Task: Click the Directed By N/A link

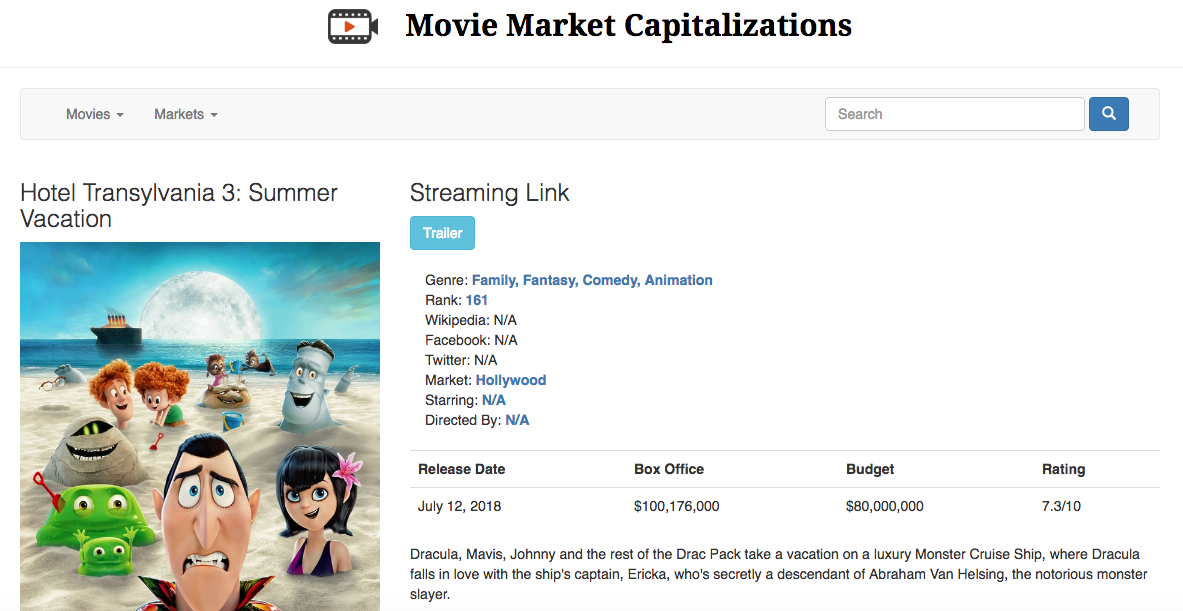Action: pos(517,420)
